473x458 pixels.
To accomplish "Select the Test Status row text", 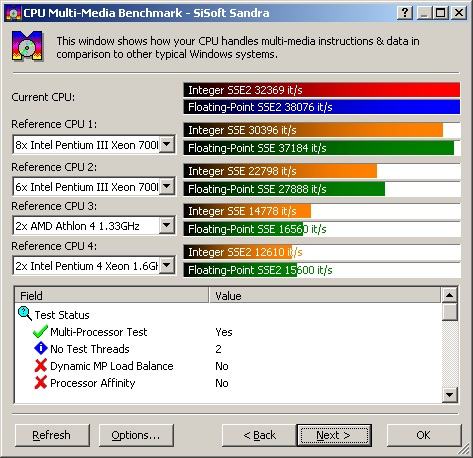I will point(62,315).
